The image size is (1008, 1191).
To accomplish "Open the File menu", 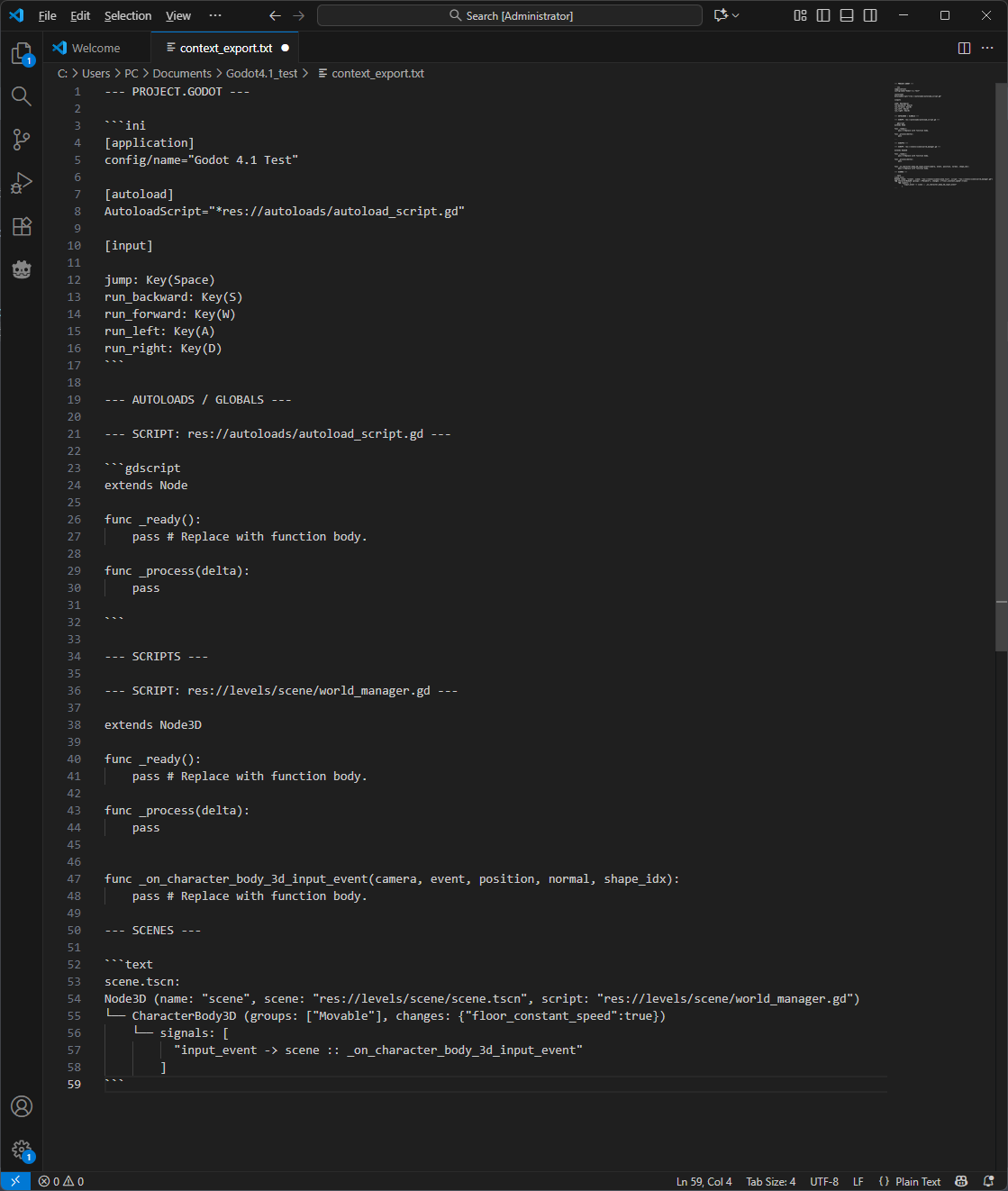I will (48, 15).
